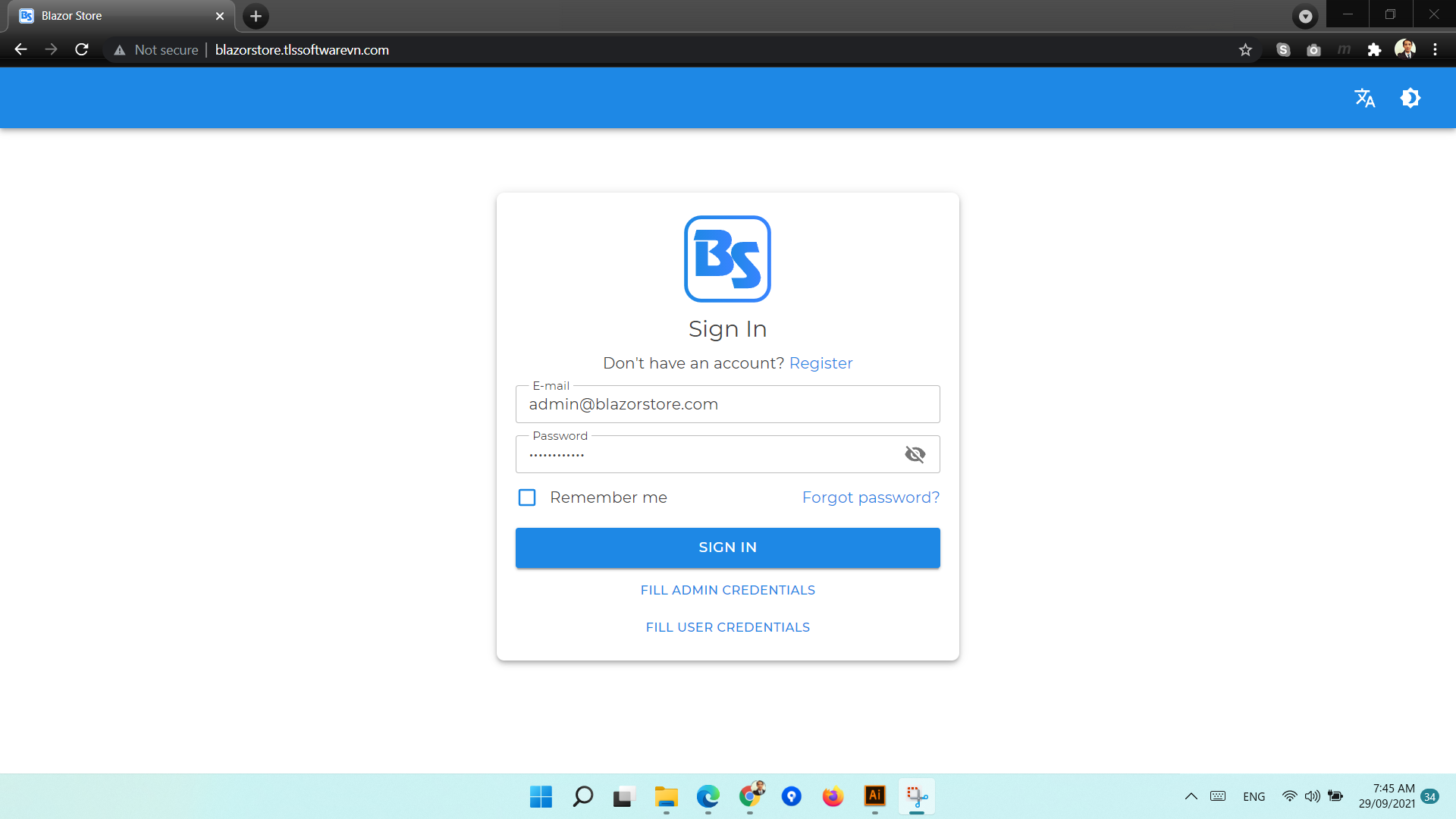The image size is (1456, 819).
Task: Click the browser reload icon
Action: point(81,49)
